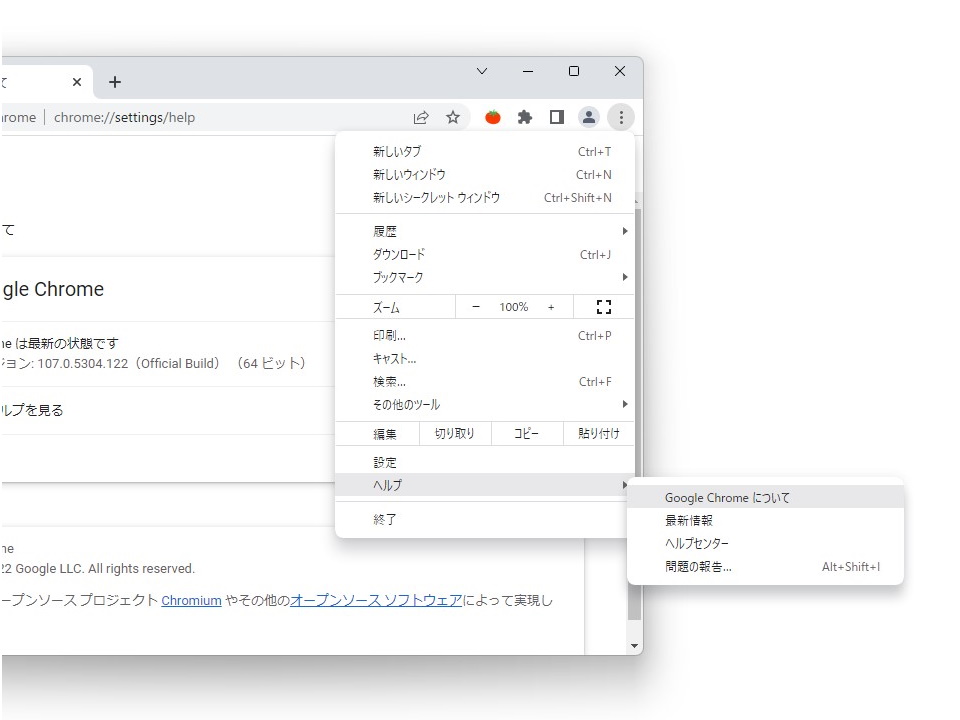Viewport: 960px width, 720px height.
Task: Open the side panel icon
Action: click(556, 117)
